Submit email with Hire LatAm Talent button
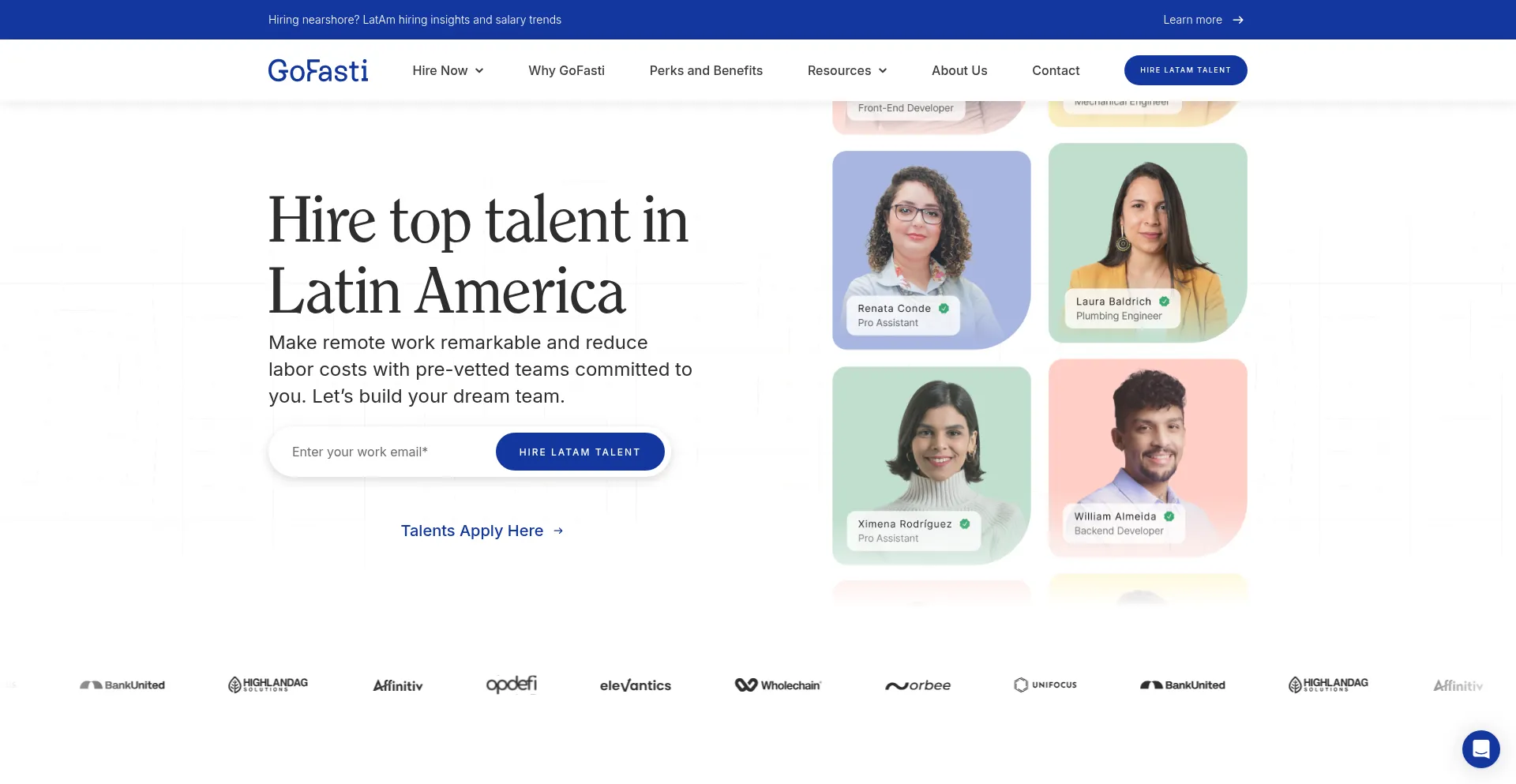The image size is (1516, 784). (x=580, y=452)
